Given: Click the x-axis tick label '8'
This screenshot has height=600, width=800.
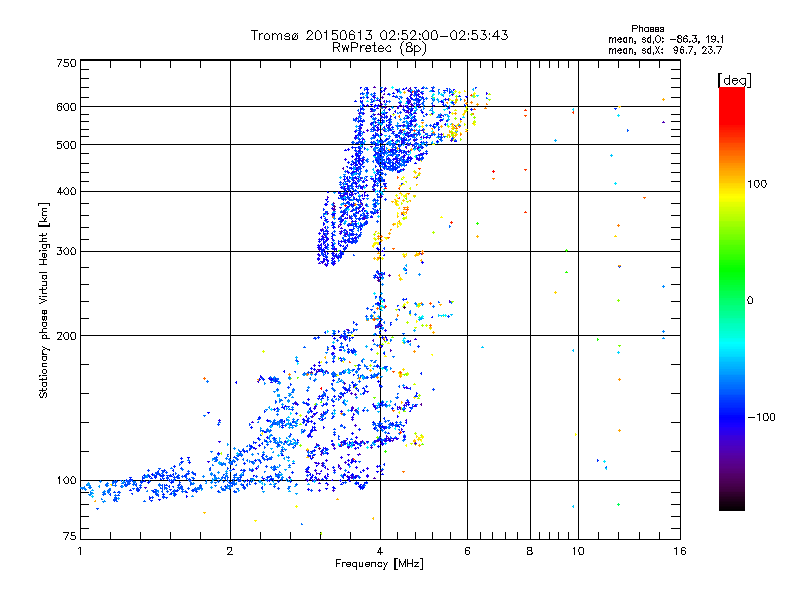Looking at the screenshot, I should coord(530,551).
